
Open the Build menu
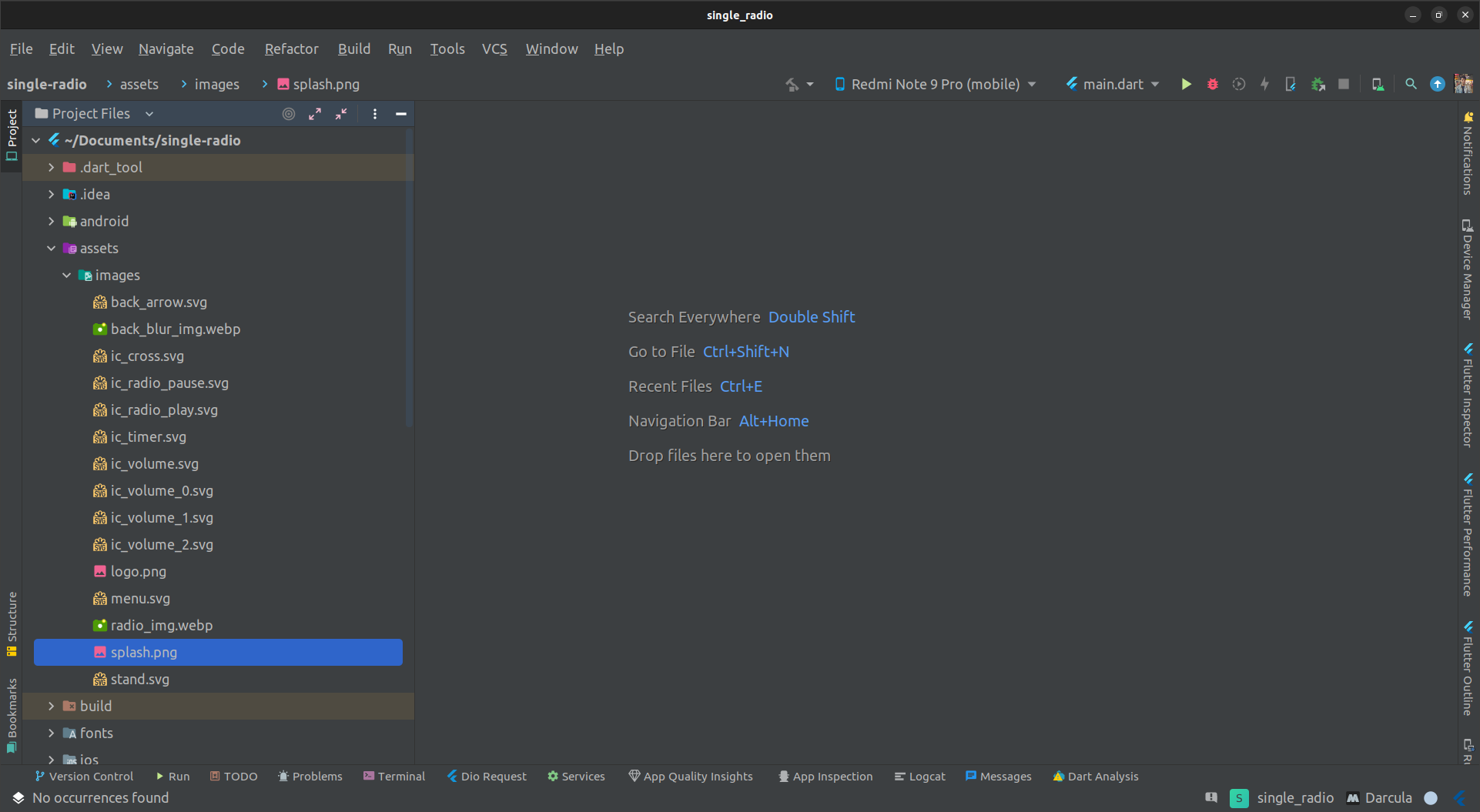click(353, 48)
